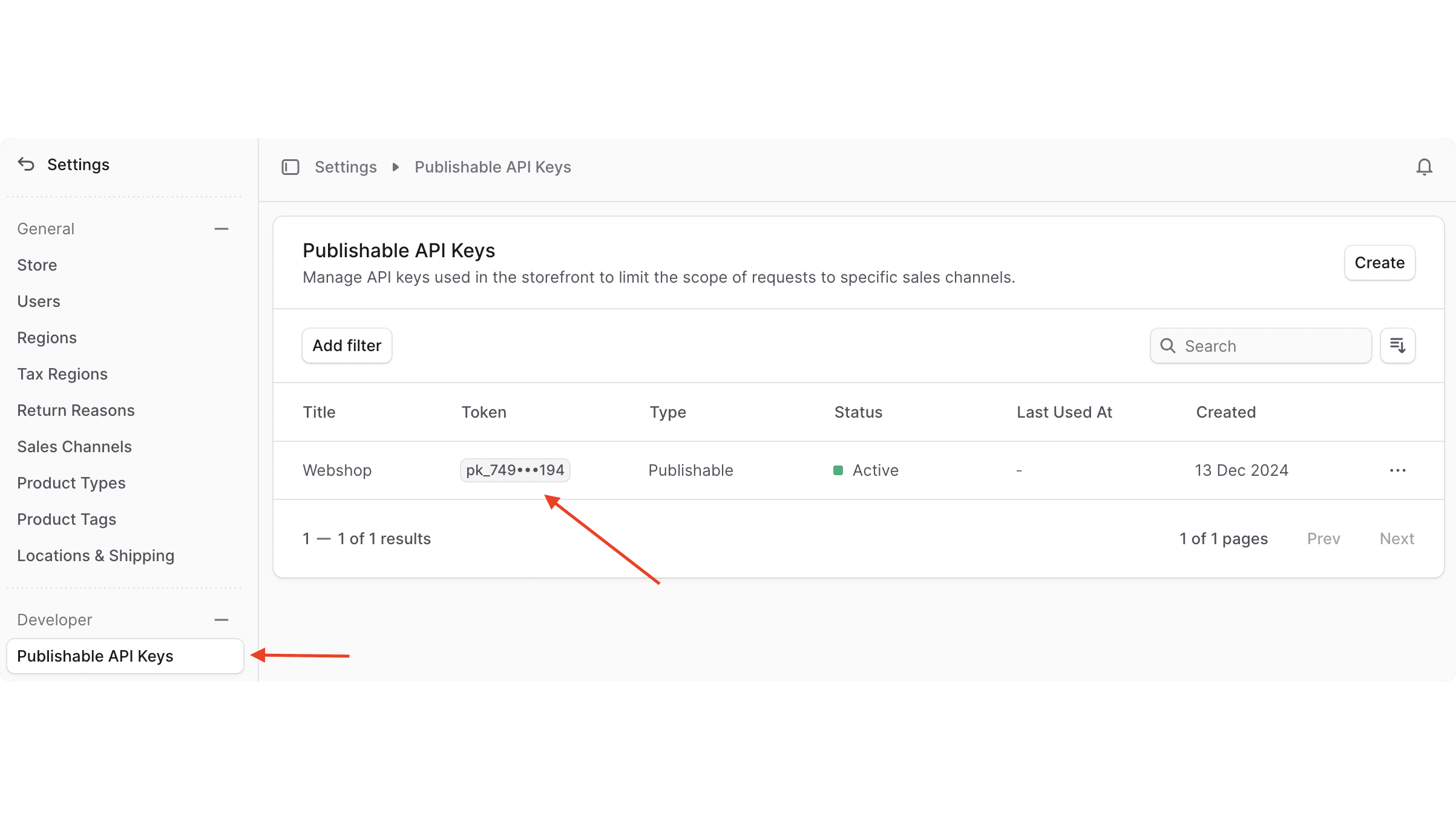Click the back arrow next to Settings
This screenshot has width=1456, height=819.
coord(25,164)
